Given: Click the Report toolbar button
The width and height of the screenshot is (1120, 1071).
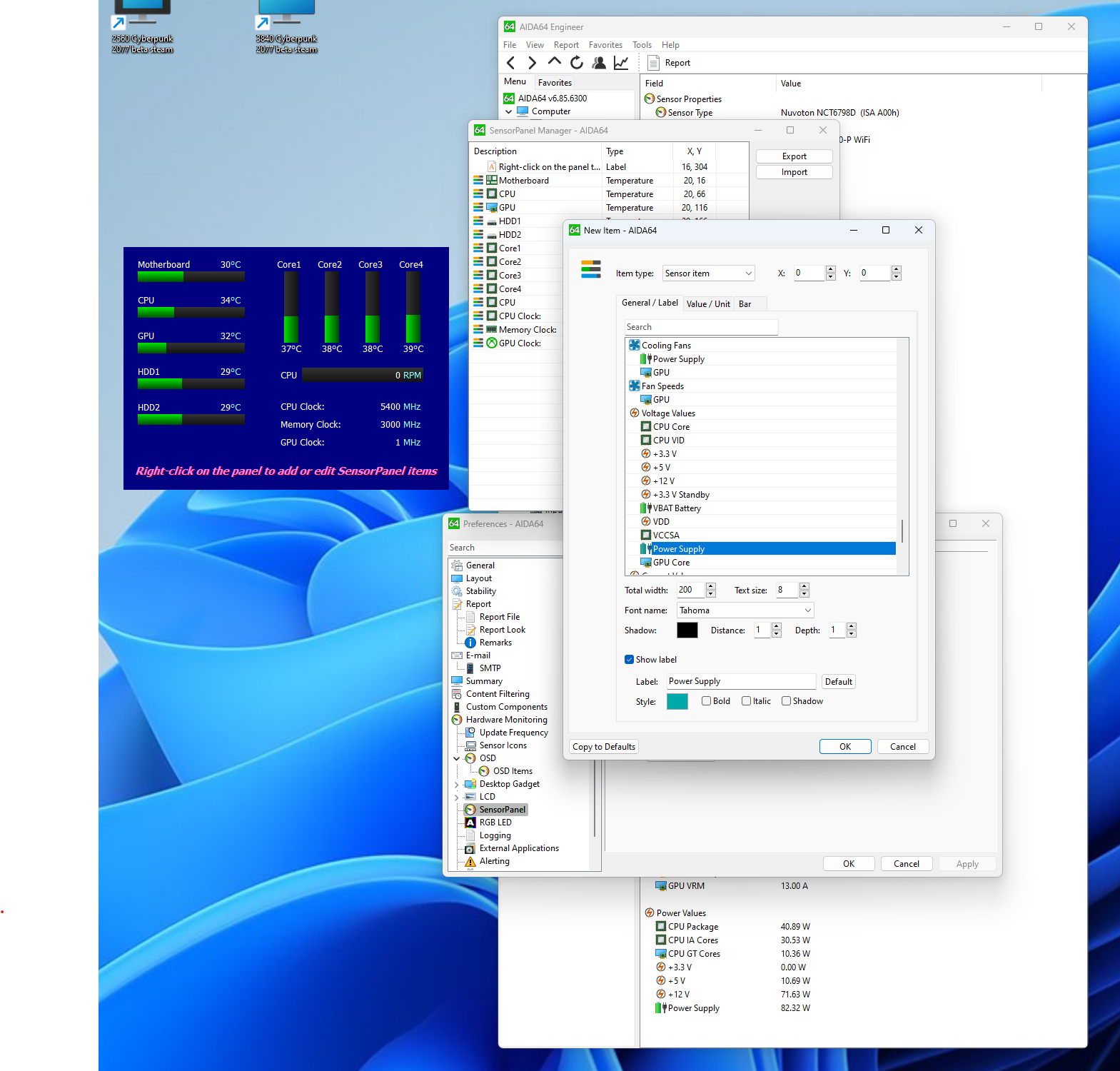Looking at the screenshot, I should pyautogui.click(x=669, y=63).
